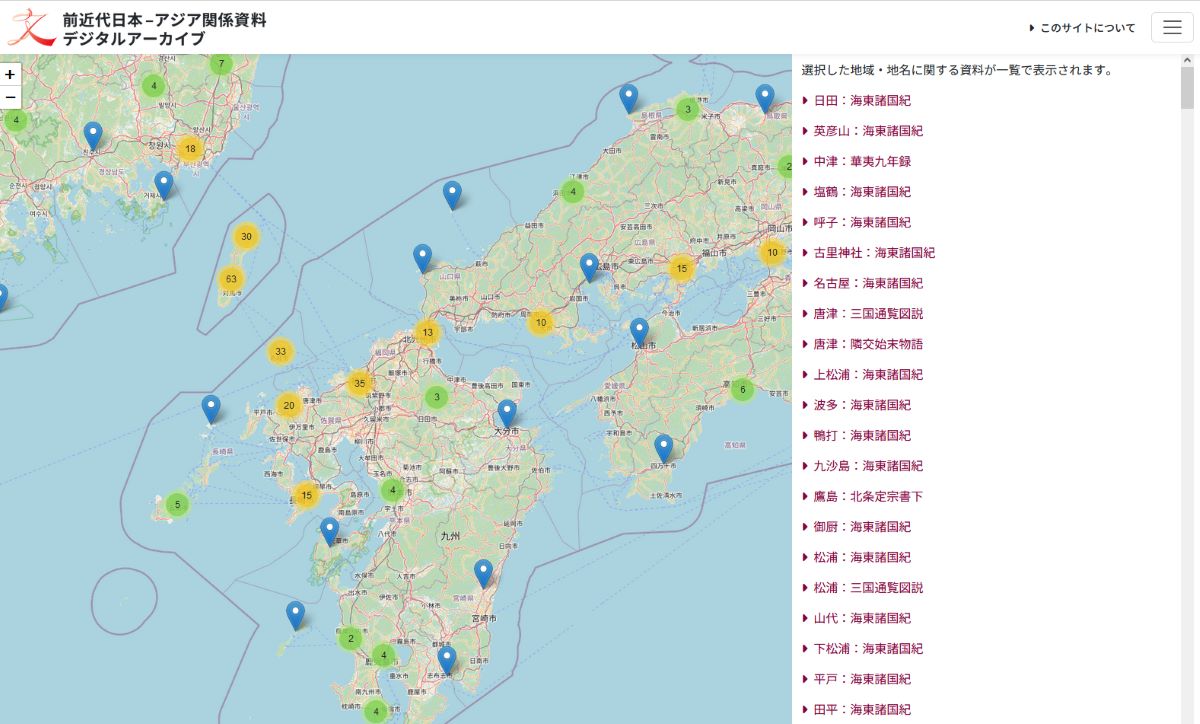Open the cluster marker numbered 30
1200x724 pixels.
247,237
